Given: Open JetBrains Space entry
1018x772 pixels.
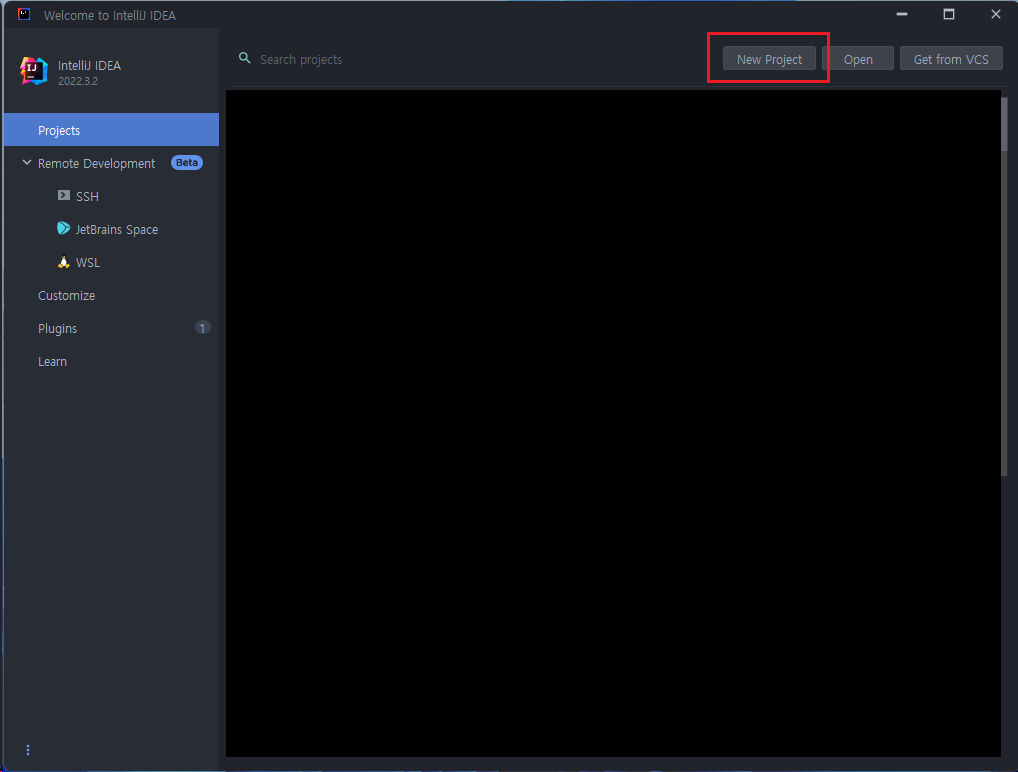Looking at the screenshot, I should click(116, 229).
